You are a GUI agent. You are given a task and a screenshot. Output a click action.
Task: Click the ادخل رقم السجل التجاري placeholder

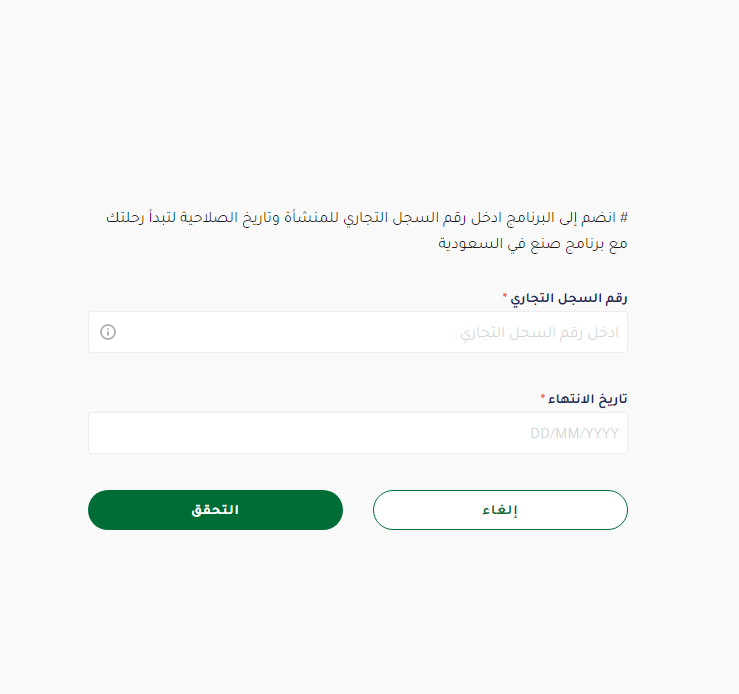pos(540,332)
